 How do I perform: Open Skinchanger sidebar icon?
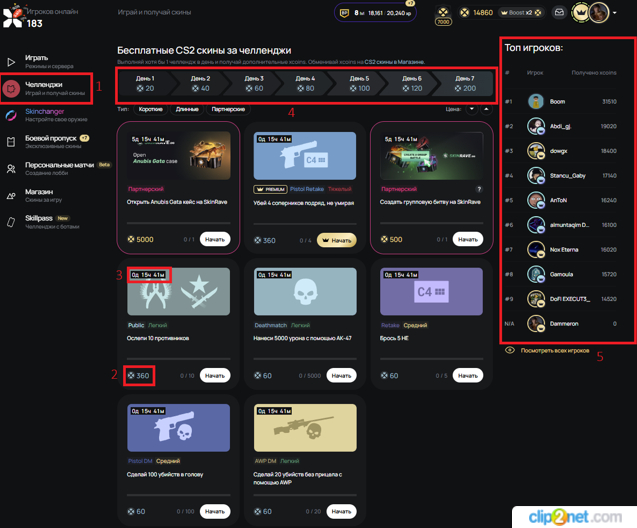(11, 115)
